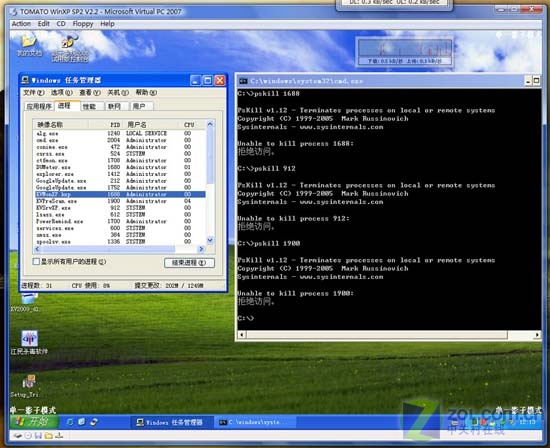Screen dimensions: 550x448
Task: Select the spoolsv.exe process row
Action: click(x=120, y=242)
